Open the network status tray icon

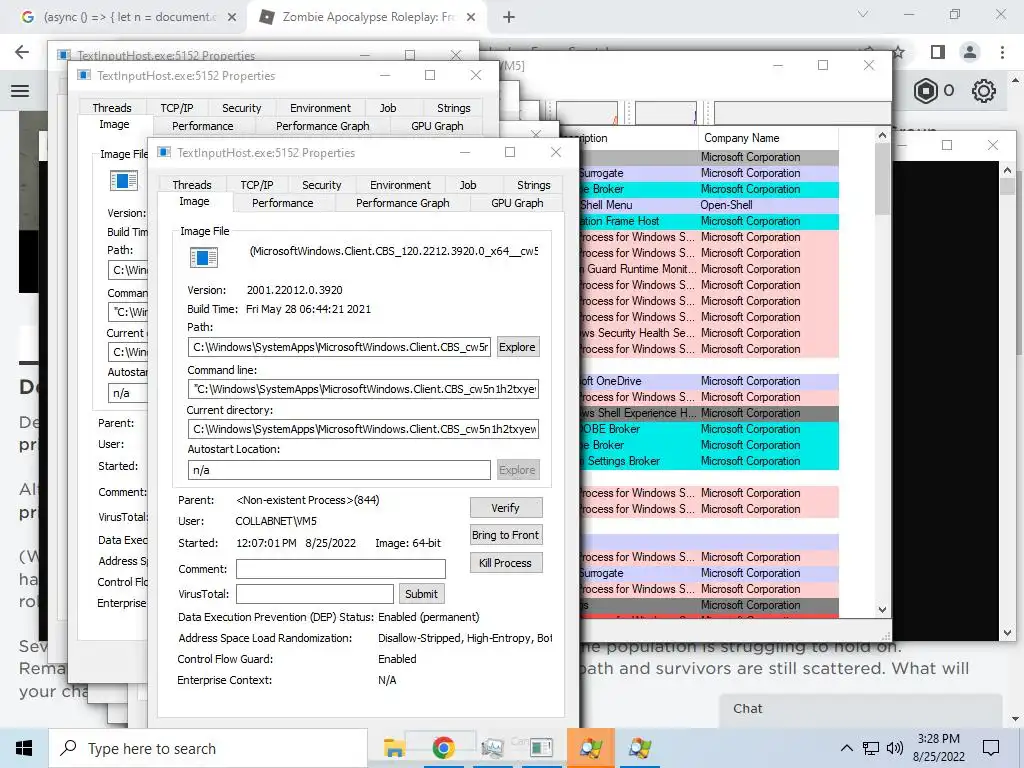pyautogui.click(x=871, y=748)
